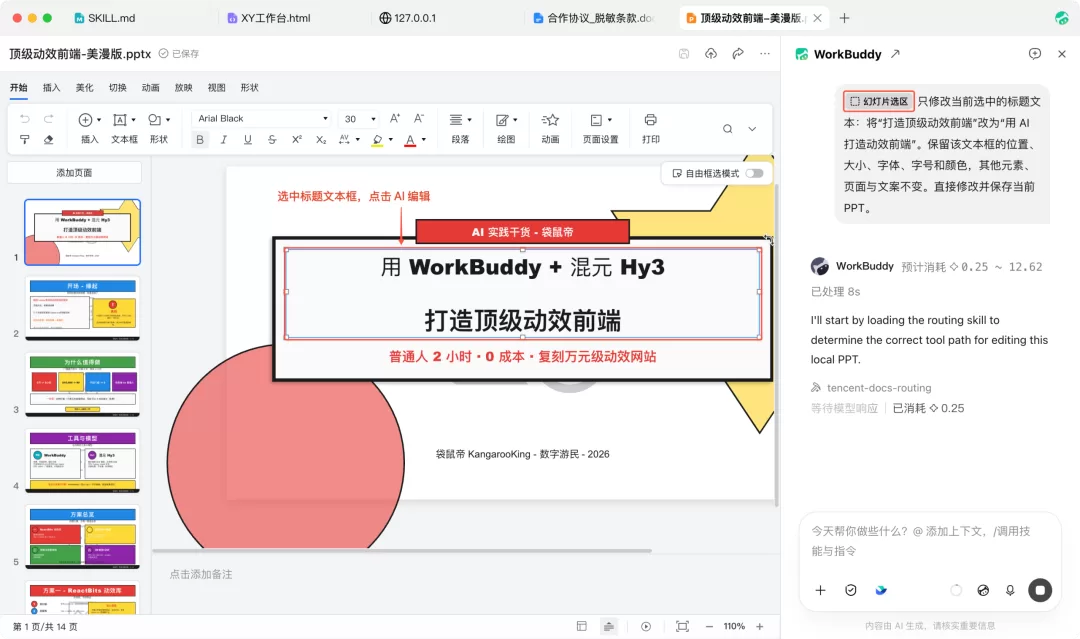This screenshot has height=639, width=1080.
Task: Open the 插入 insert plus menu
Action: [90, 128]
